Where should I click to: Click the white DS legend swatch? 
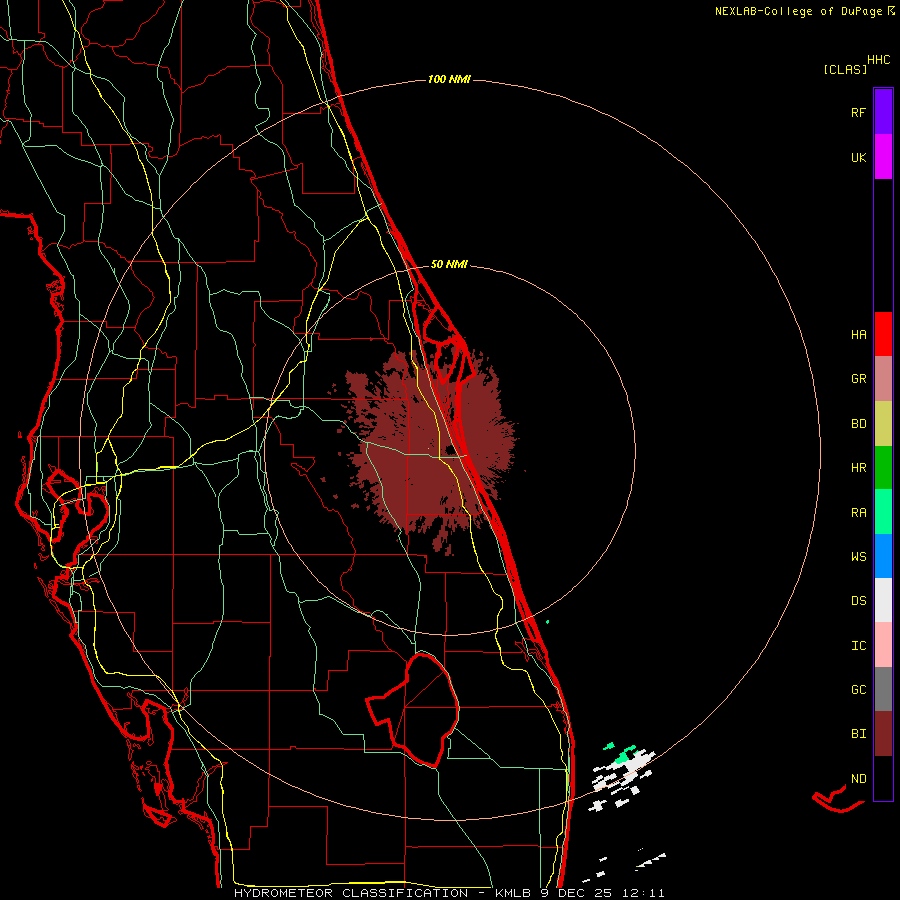[x=883, y=600]
